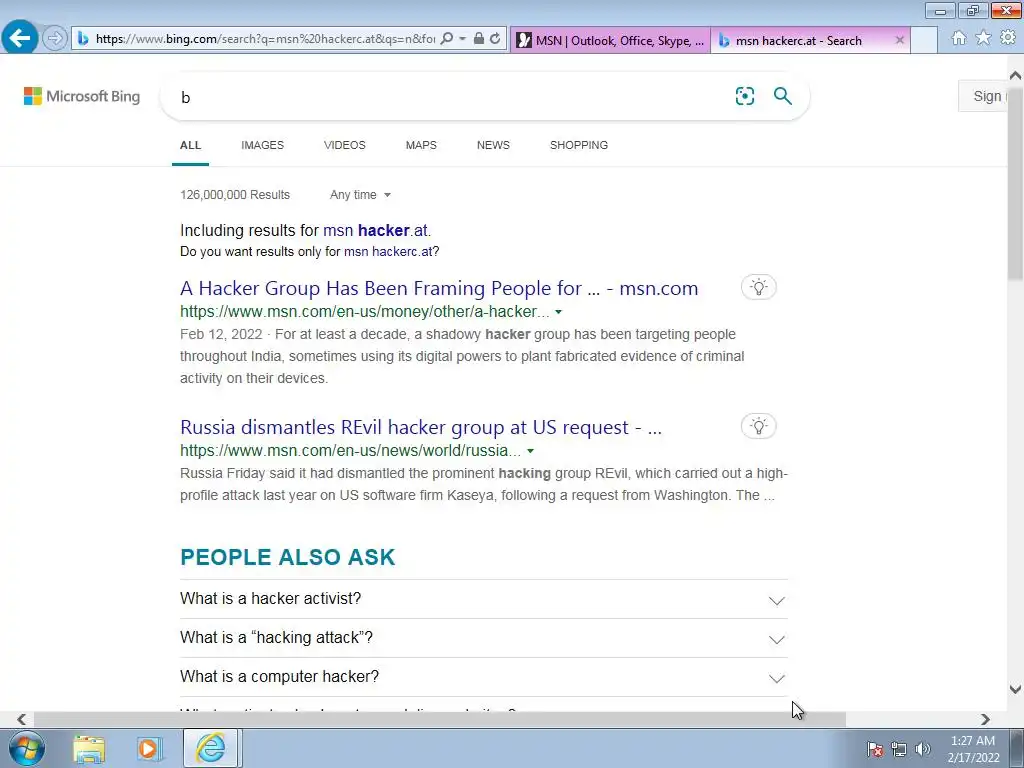1024x768 pixels.
Task: Click the network tray icon
Action: tap(899, 749)
